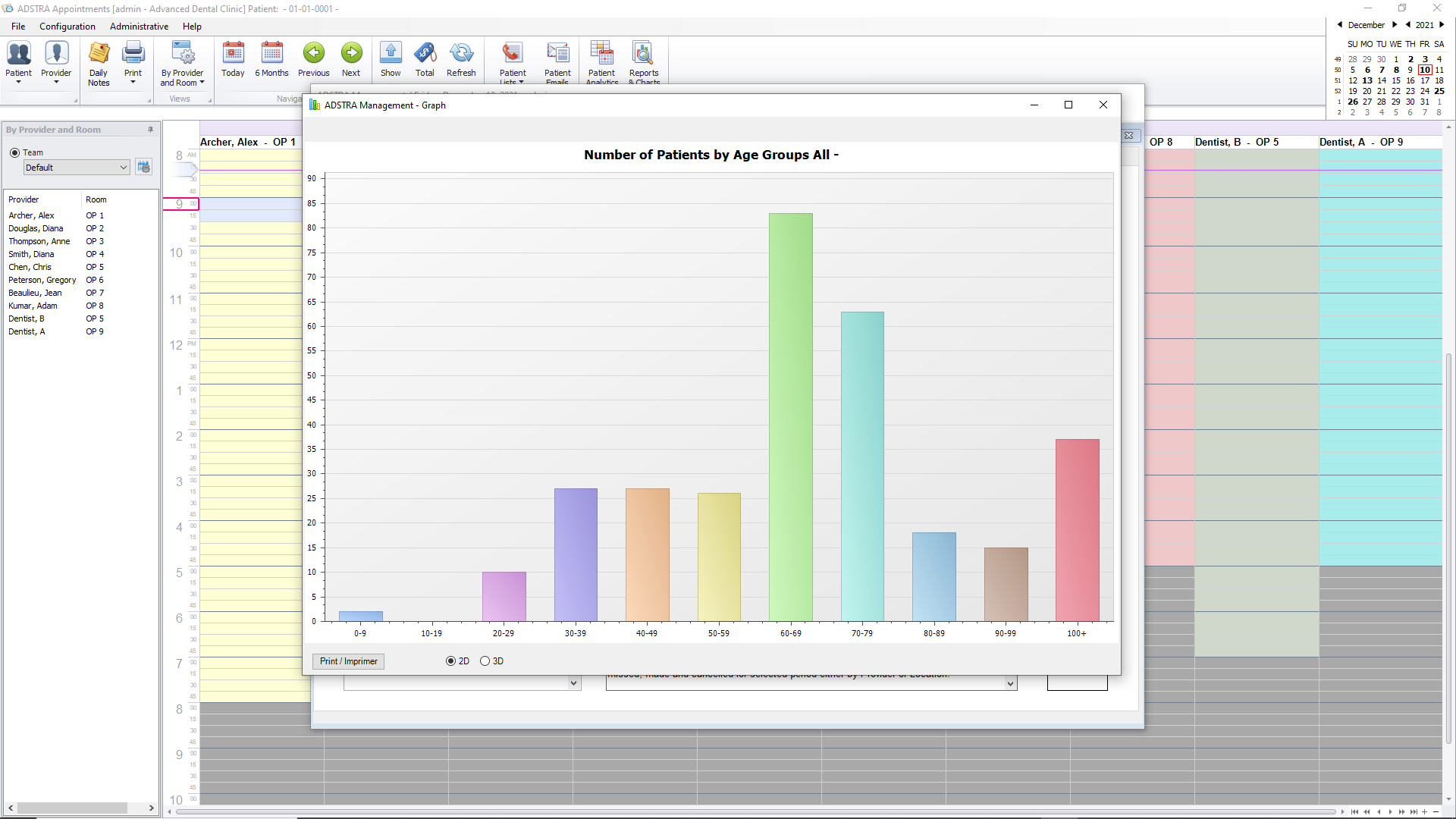Screen dimensions: 1456x819
Task: Open the By Provider and Room dropdown
Action: coord(201,82)
